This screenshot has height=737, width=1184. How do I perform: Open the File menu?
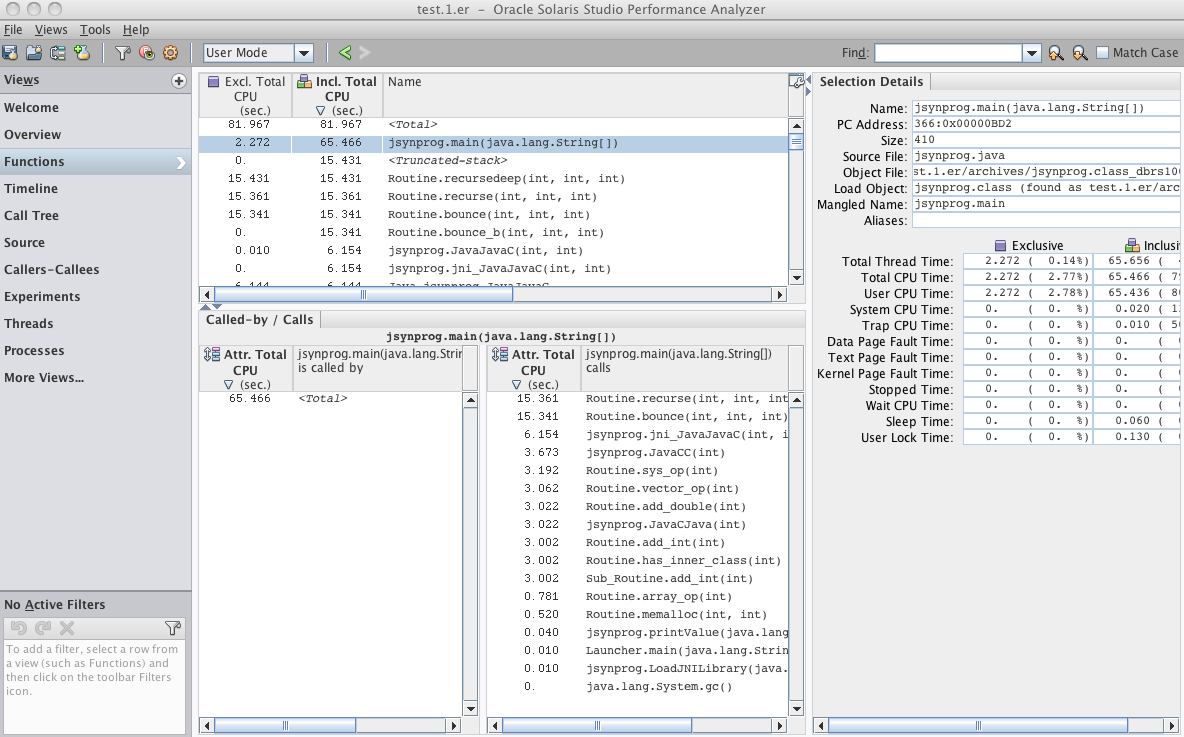pyautogui.click(x=13, y=29)
